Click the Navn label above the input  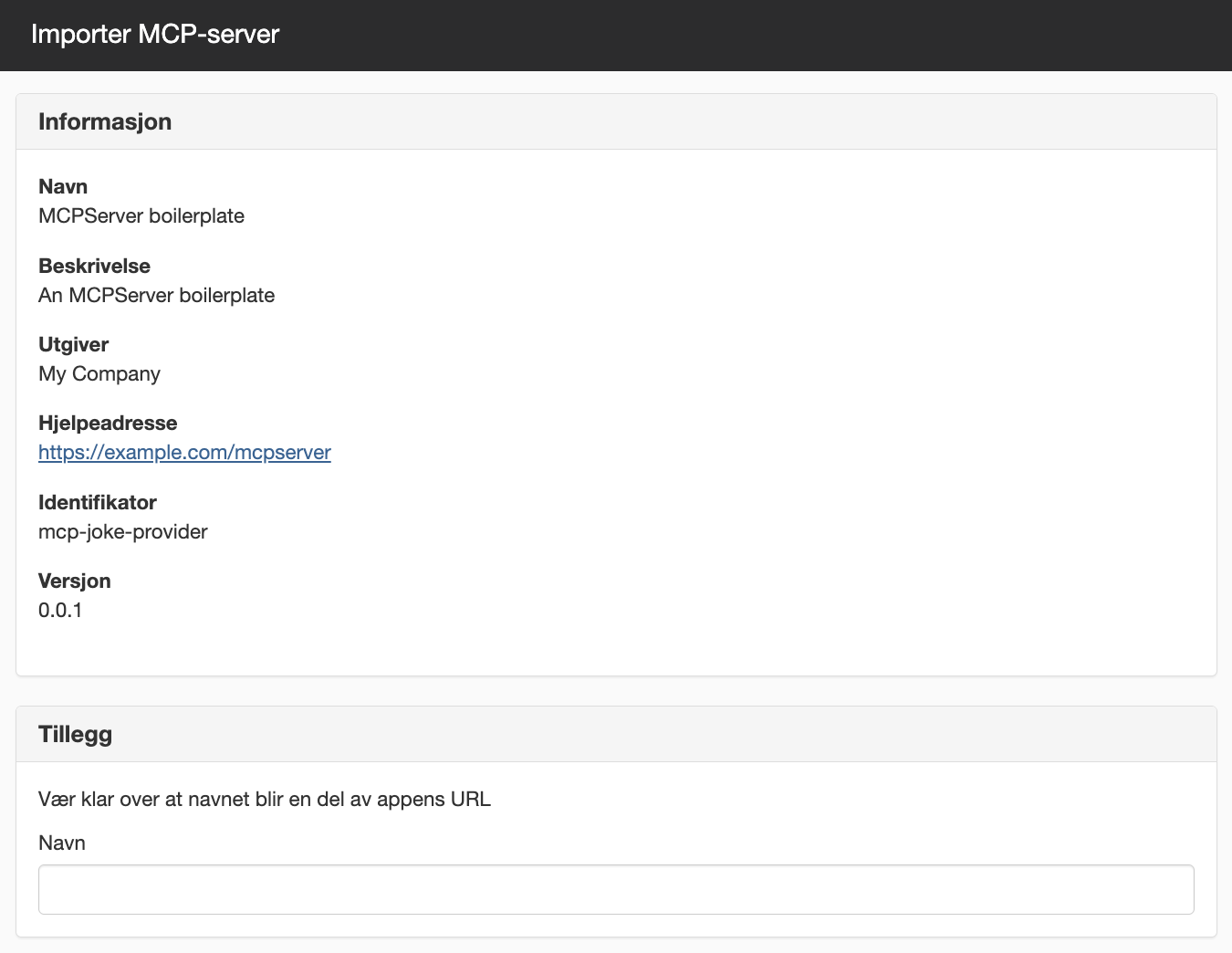(x=62, y=843)
